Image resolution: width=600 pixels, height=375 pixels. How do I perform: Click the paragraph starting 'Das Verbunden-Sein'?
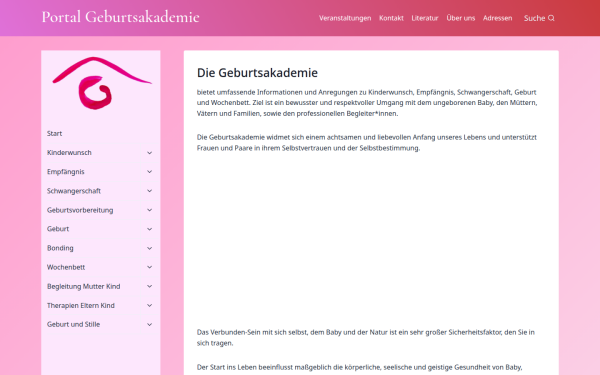[366, 338]
